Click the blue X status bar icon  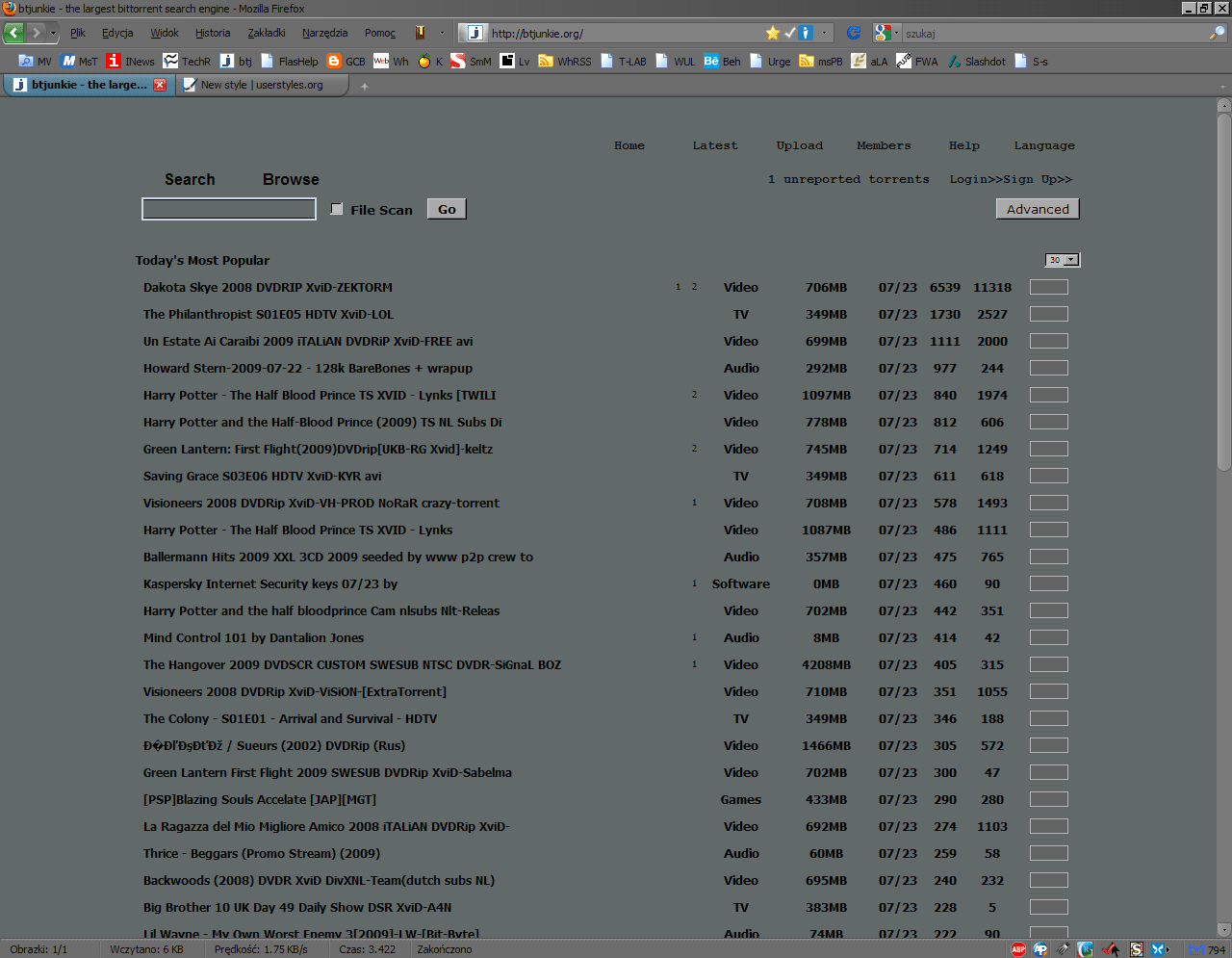click(x=1159, y=949)
